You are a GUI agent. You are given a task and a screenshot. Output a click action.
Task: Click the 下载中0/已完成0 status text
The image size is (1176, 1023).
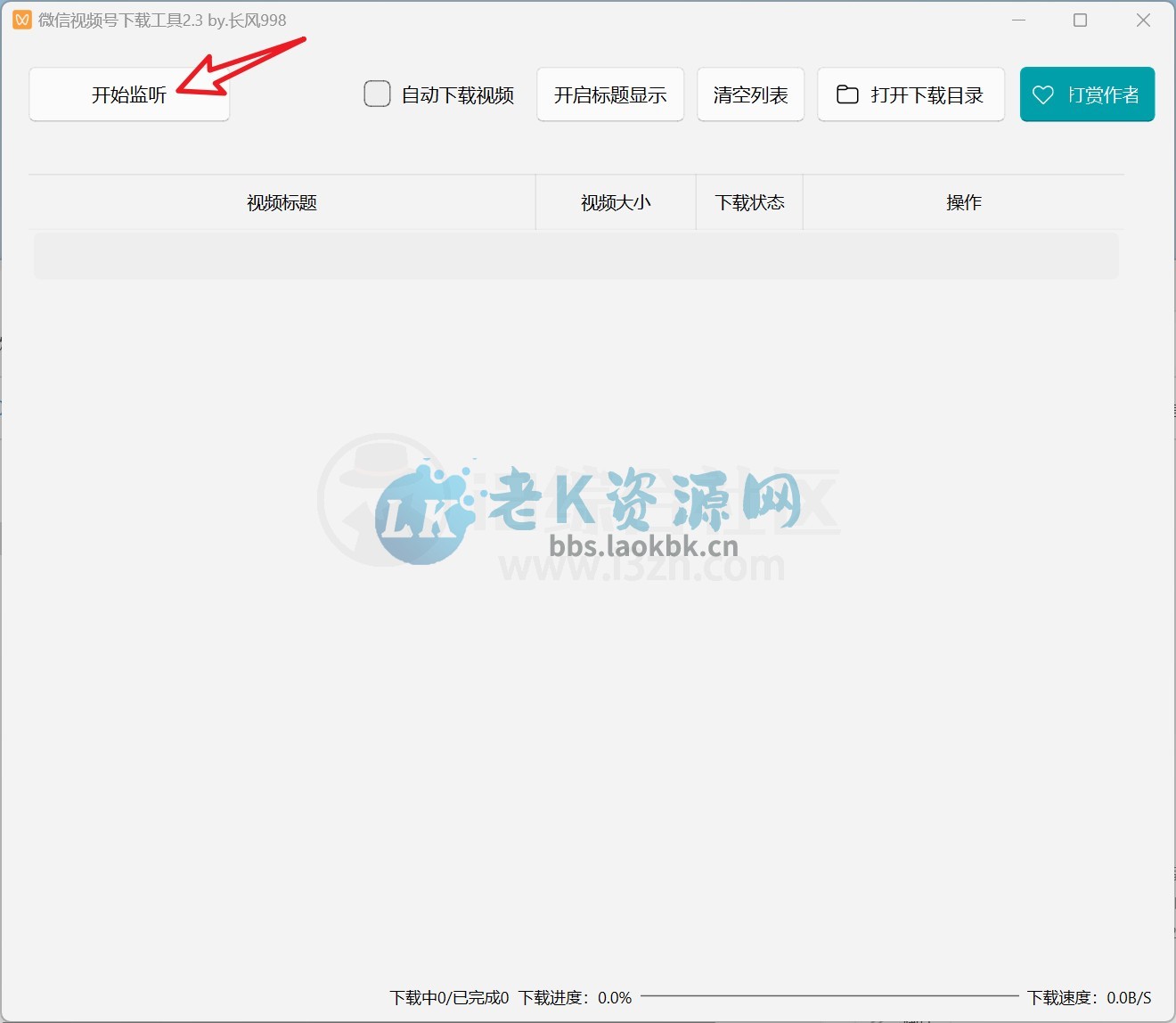tap(449, 997)
